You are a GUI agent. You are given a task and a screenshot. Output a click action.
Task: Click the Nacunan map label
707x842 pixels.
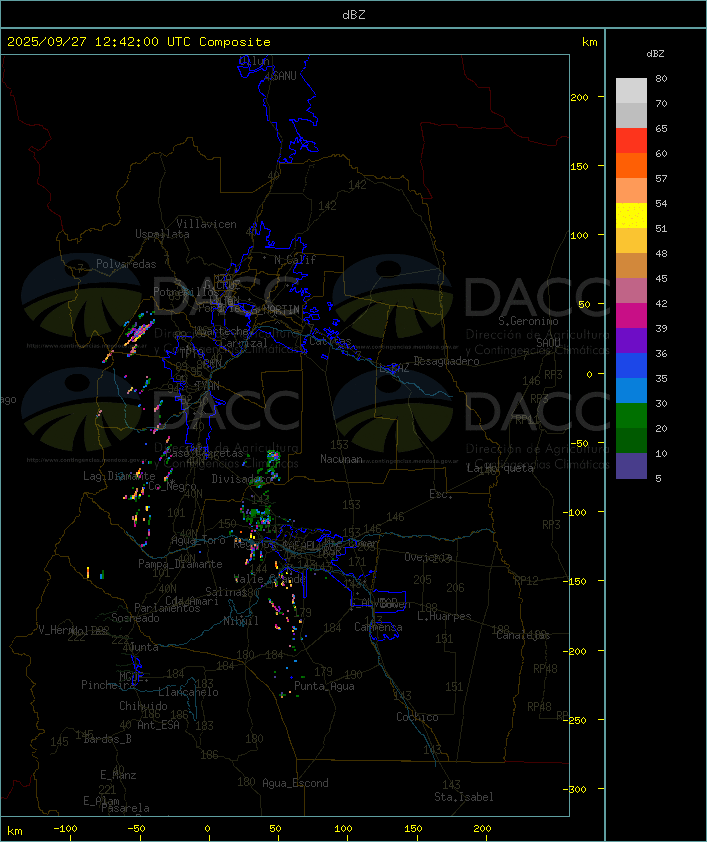341,459
